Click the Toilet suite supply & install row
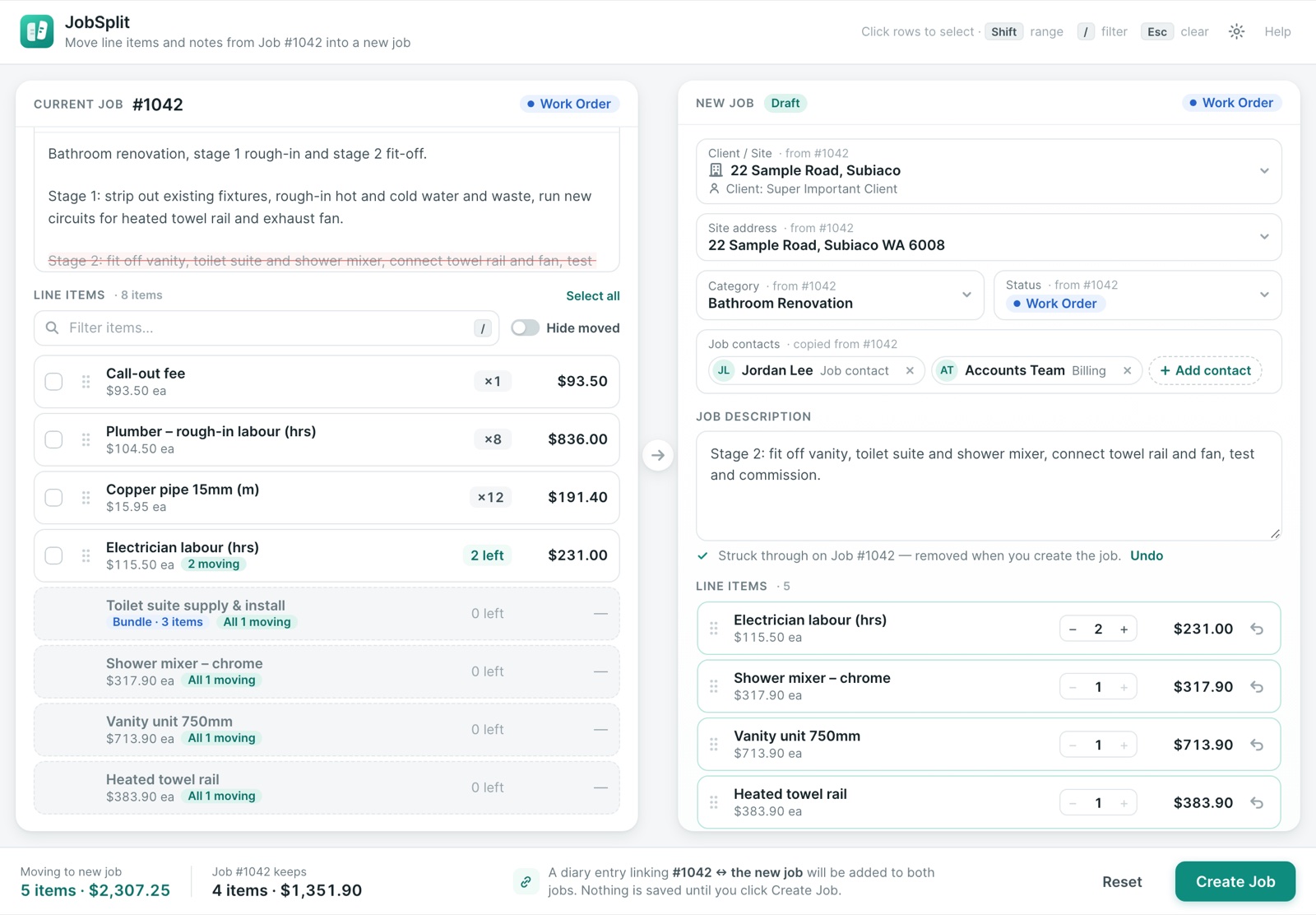1316x915 pixels. point(327,614)
